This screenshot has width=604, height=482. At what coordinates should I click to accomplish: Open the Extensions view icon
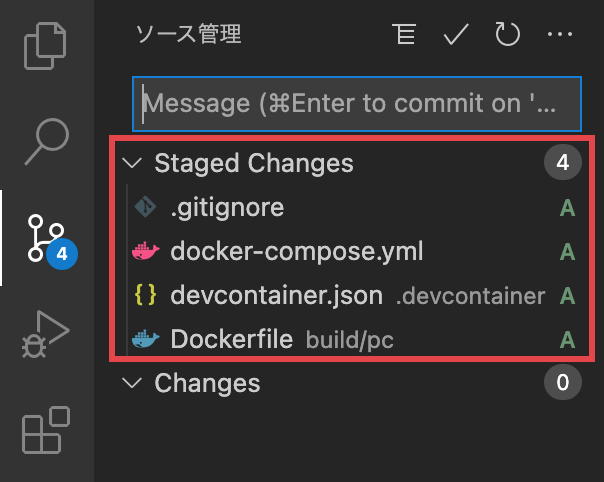tap(46, 431)
